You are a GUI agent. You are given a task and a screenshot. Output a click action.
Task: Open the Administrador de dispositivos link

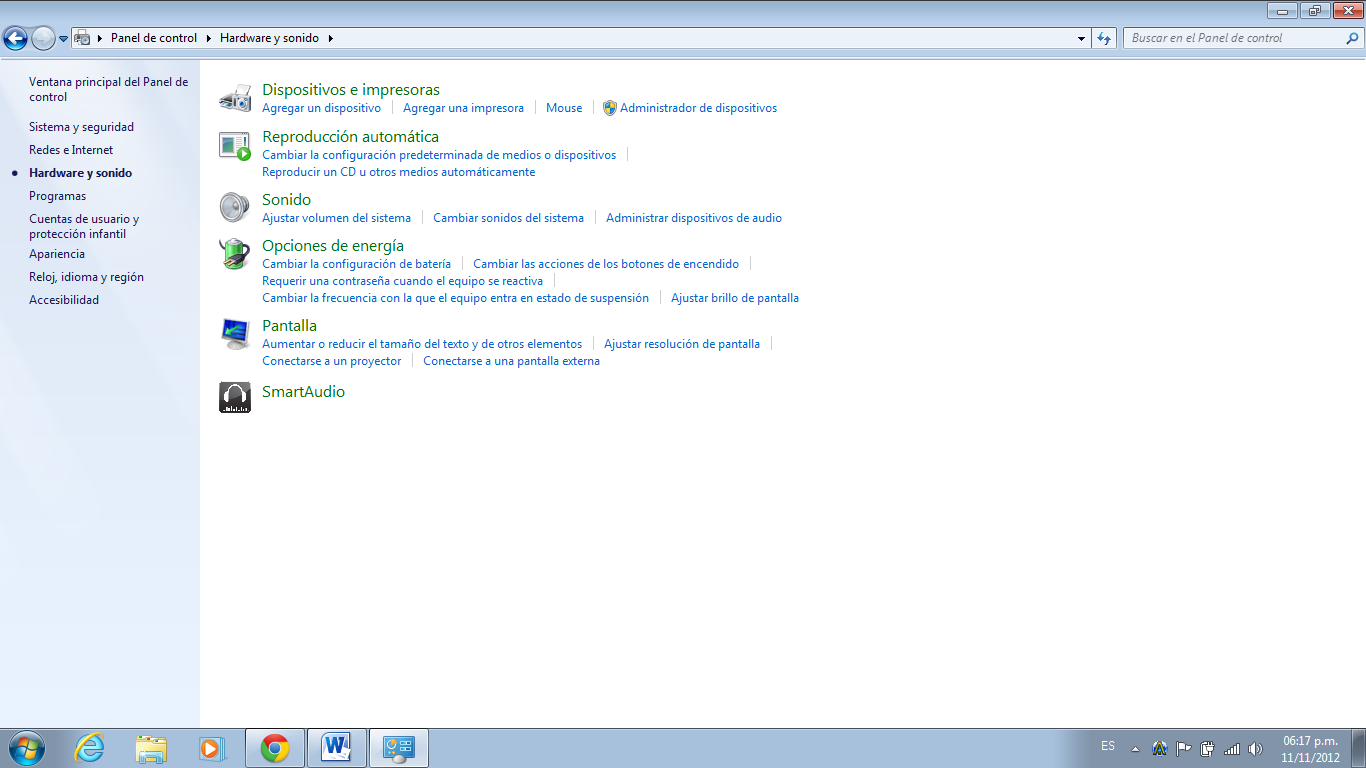(x=698, y=107)
